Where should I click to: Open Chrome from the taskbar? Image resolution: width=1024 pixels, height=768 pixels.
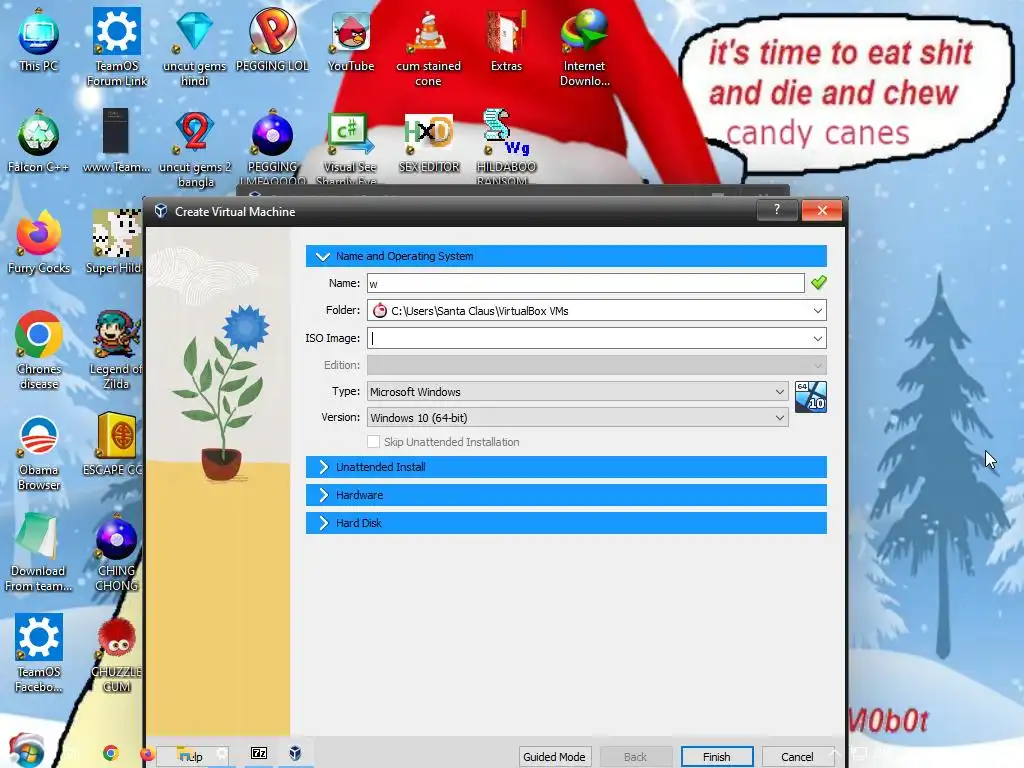tap(110, 753)
